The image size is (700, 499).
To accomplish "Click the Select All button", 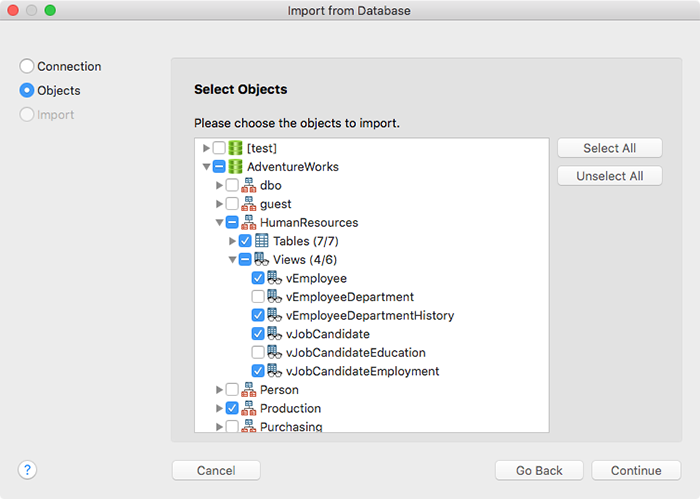I will pos(609,148).
